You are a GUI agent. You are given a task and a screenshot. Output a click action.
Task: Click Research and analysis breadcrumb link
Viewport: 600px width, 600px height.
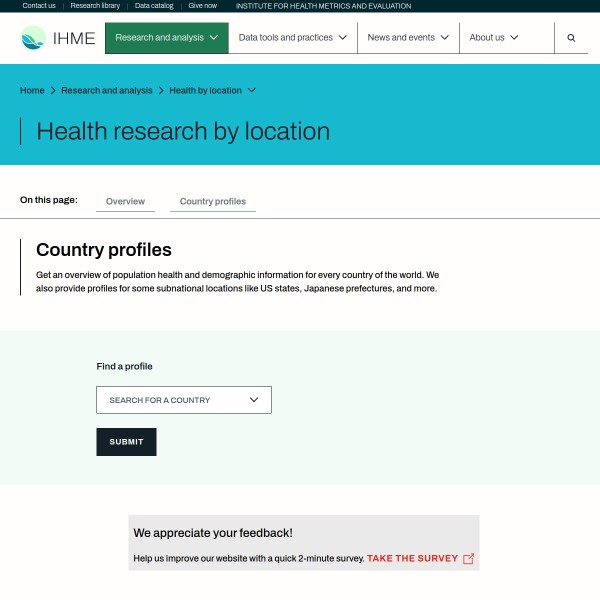[106, 91]
